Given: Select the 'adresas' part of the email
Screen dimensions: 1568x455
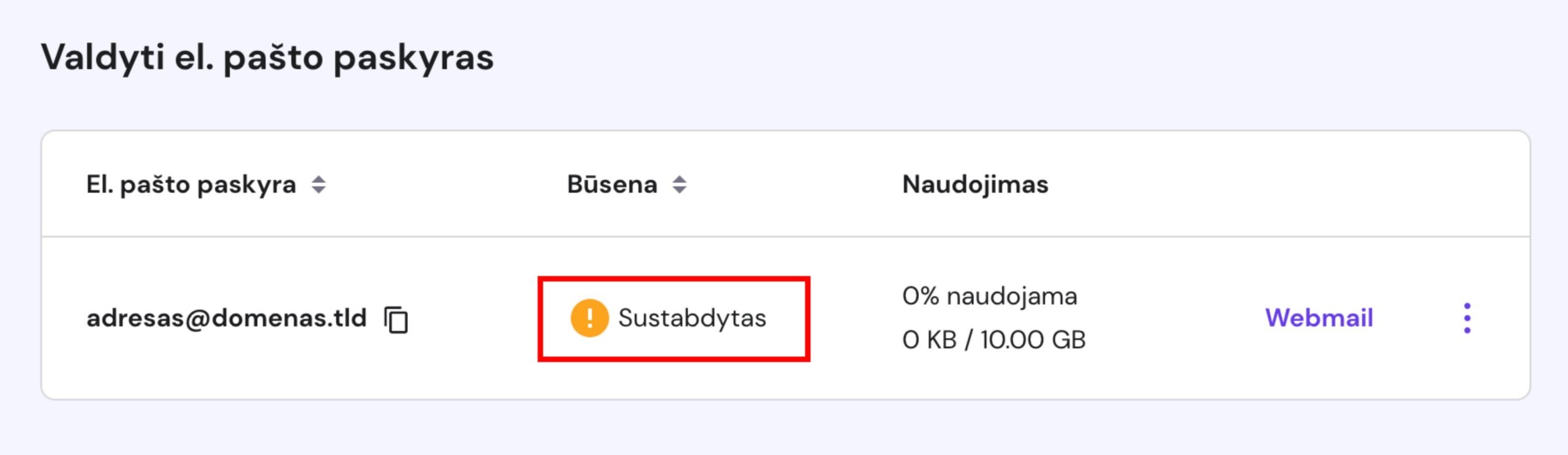Looking at the screenshot, I should coord(135,318).
